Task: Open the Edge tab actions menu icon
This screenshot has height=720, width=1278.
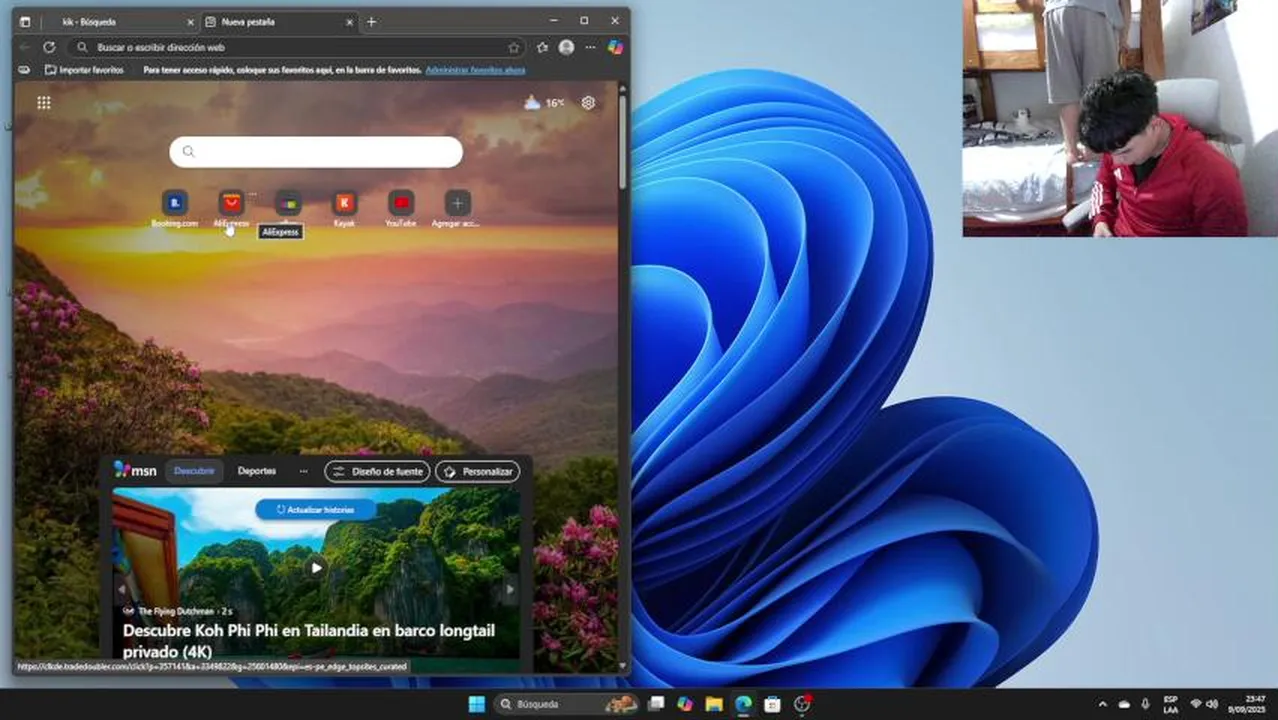Action: click(x=25, y=21)
